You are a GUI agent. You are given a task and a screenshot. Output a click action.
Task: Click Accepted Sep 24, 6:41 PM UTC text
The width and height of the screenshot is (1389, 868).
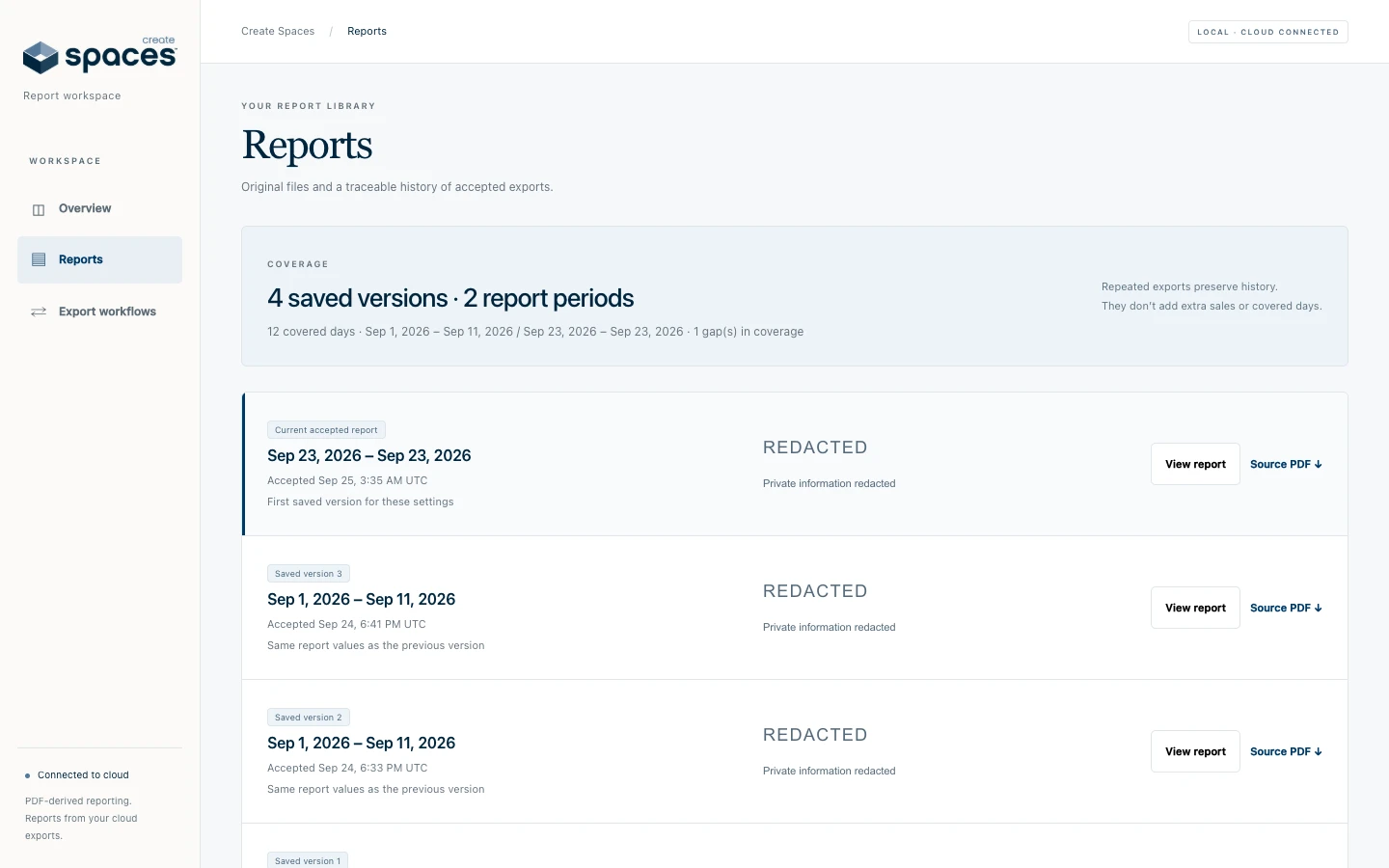point(346,624)
